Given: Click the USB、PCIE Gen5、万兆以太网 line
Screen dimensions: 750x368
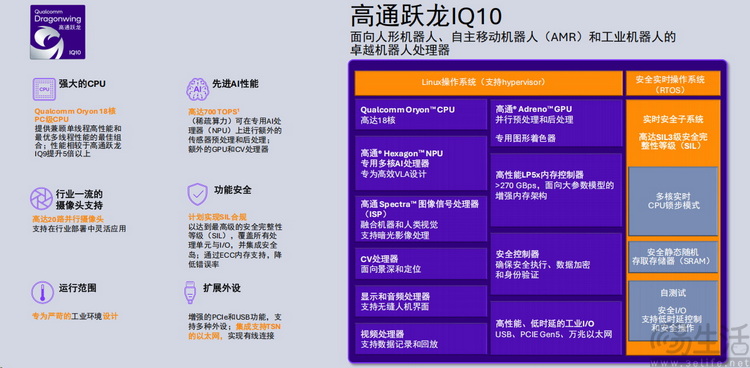Looking at the screenshot, I should pos(554,335).
